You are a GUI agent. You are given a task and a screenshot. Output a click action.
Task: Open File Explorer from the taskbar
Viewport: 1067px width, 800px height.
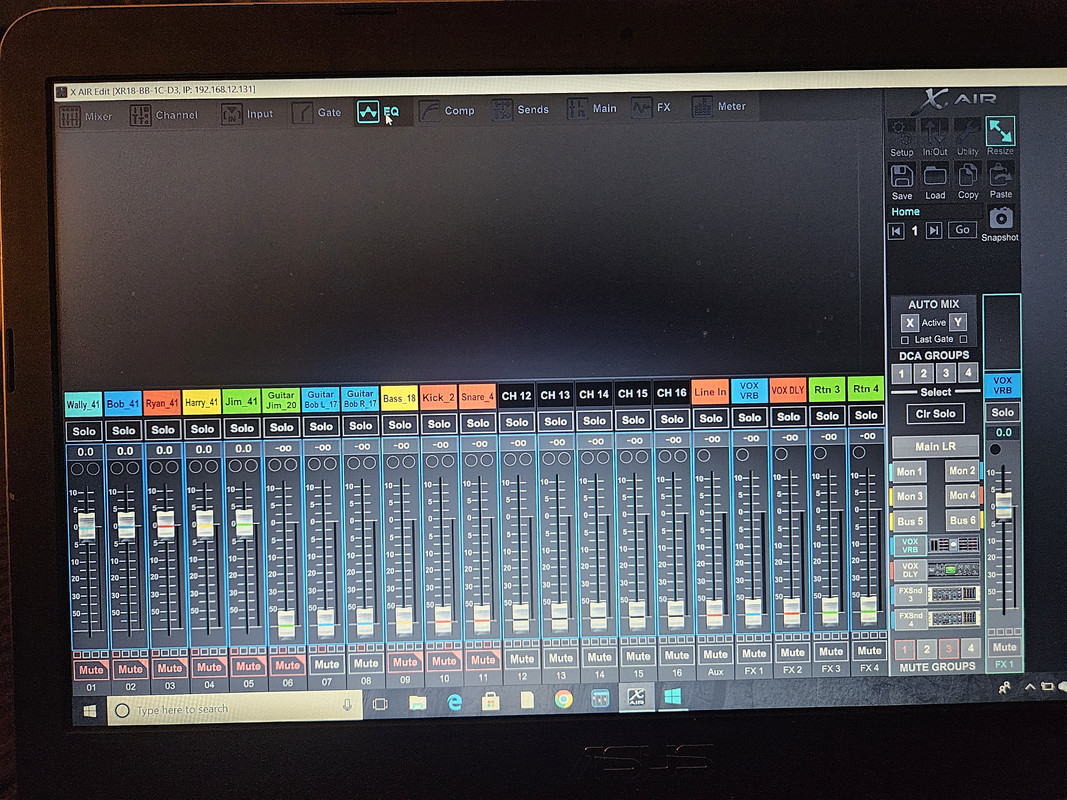point(417,702)
